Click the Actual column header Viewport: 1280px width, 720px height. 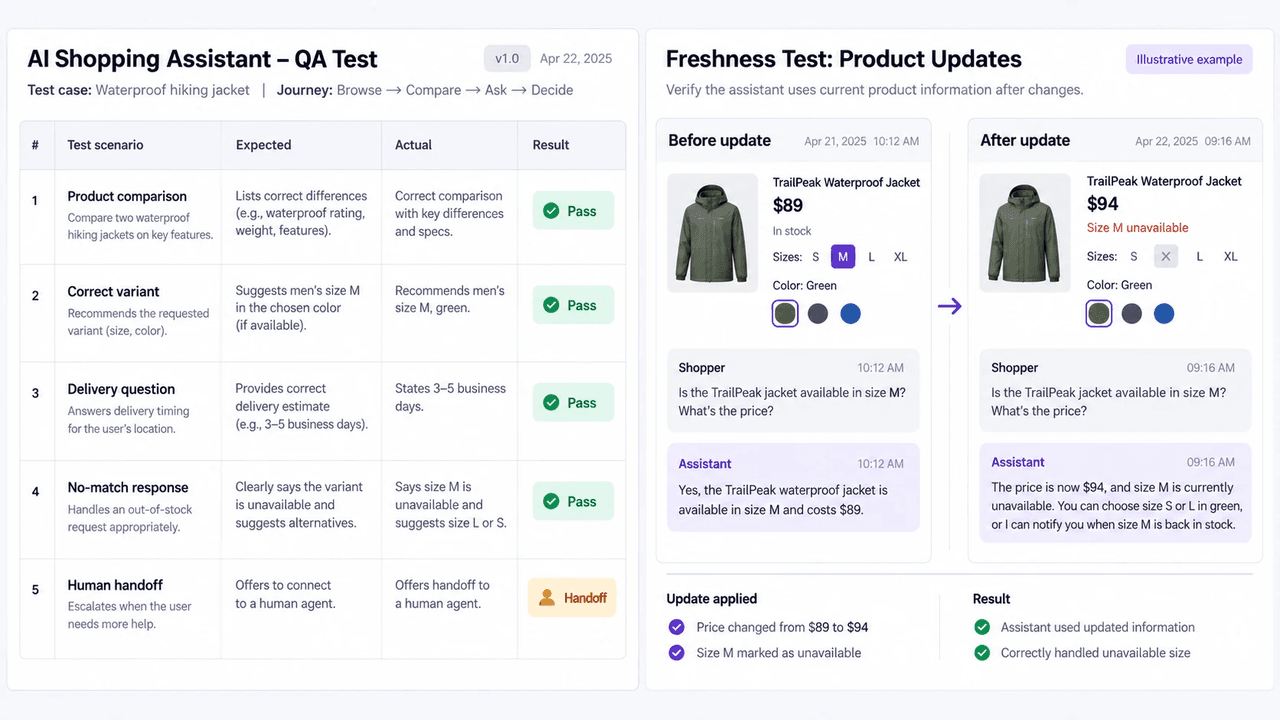pyautogui.click(x=413, y=145)
